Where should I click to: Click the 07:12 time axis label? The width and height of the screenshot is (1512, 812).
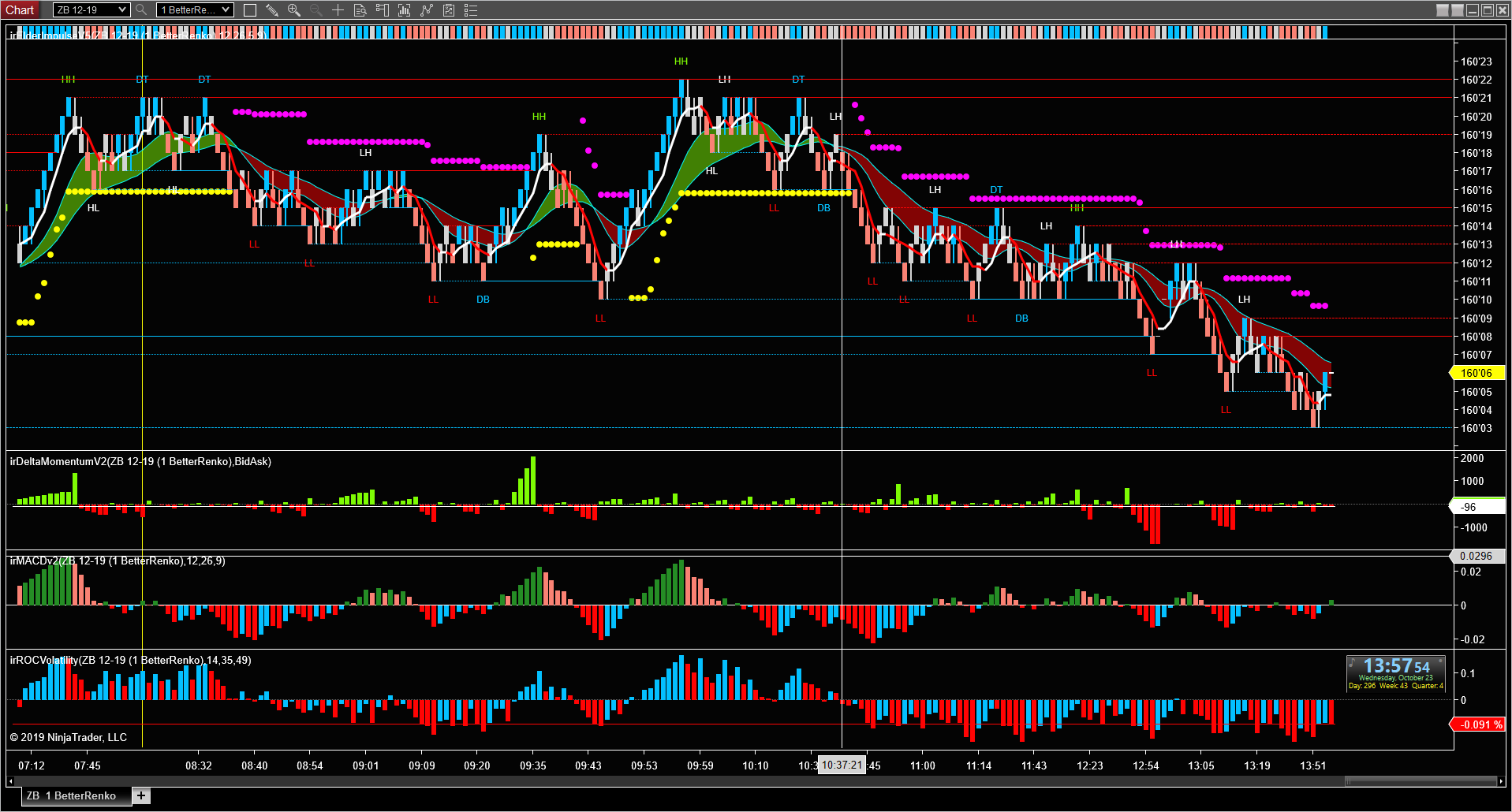coord(32,765)
